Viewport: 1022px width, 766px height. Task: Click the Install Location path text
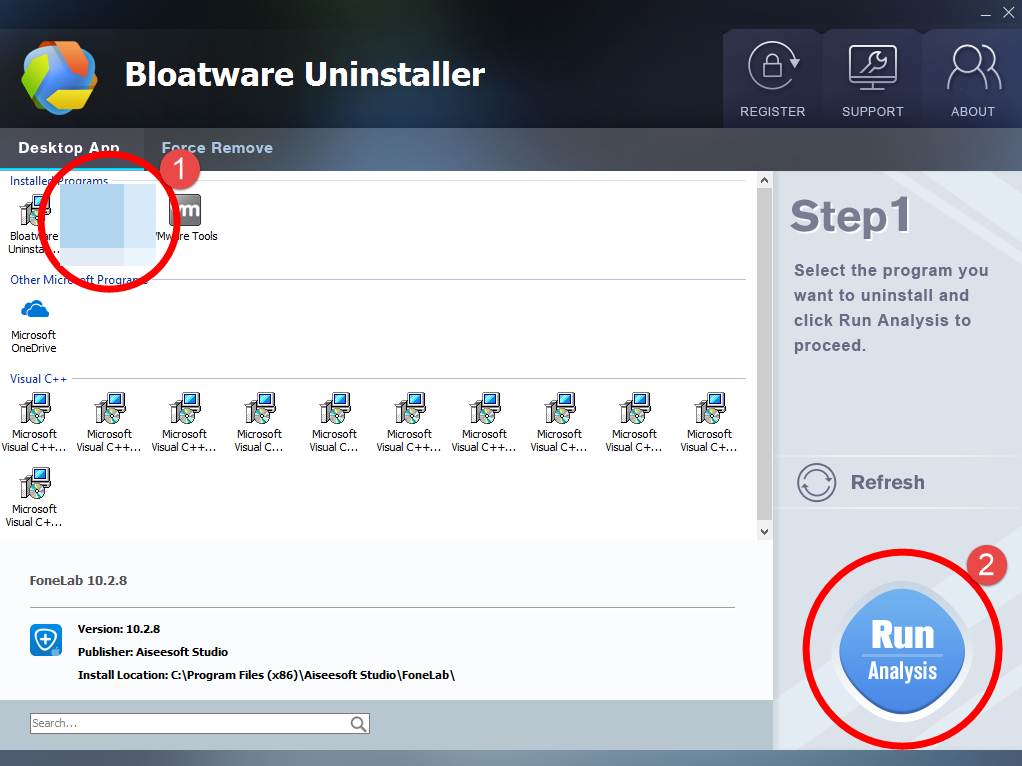266,675
